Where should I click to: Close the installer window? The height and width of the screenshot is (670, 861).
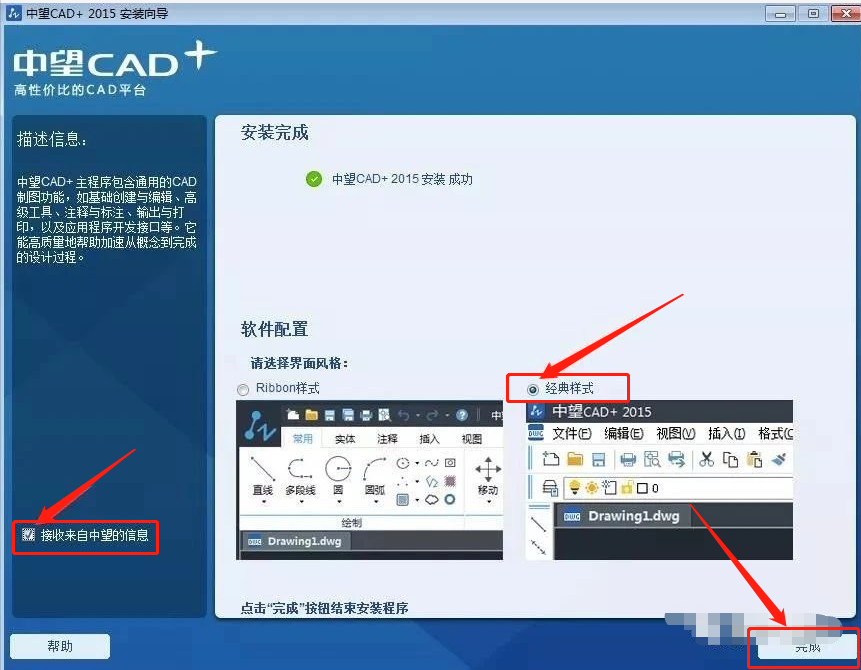coord(846,13)
